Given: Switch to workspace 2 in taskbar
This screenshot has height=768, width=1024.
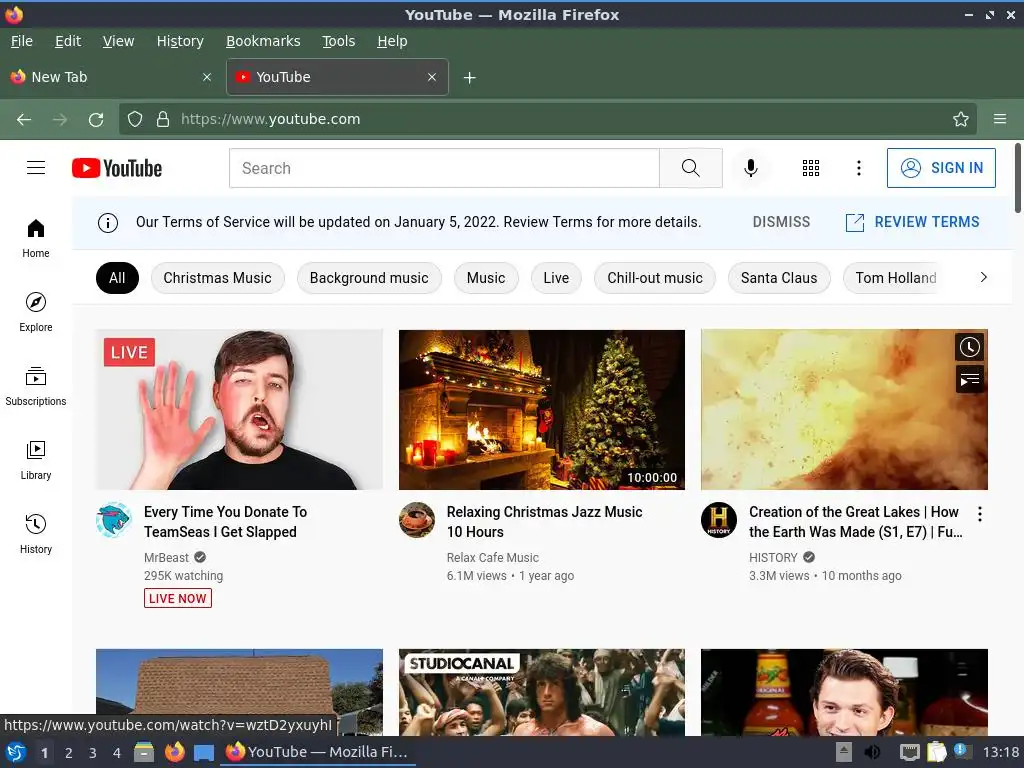Looking at the screenshot, I should coord(69,752).
